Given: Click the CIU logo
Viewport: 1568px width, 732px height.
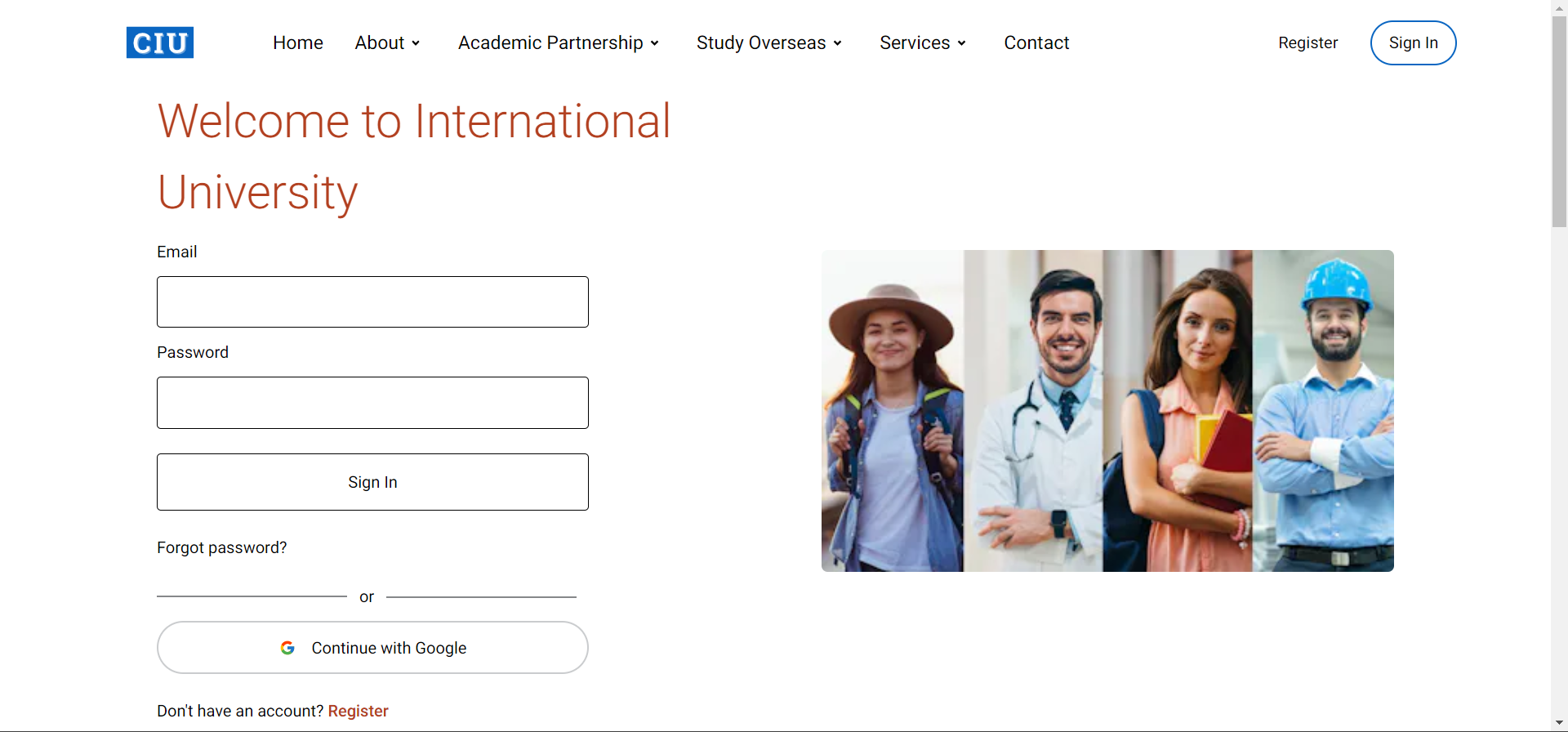Looking at the screenshot, I should click(x=160, y=42).
